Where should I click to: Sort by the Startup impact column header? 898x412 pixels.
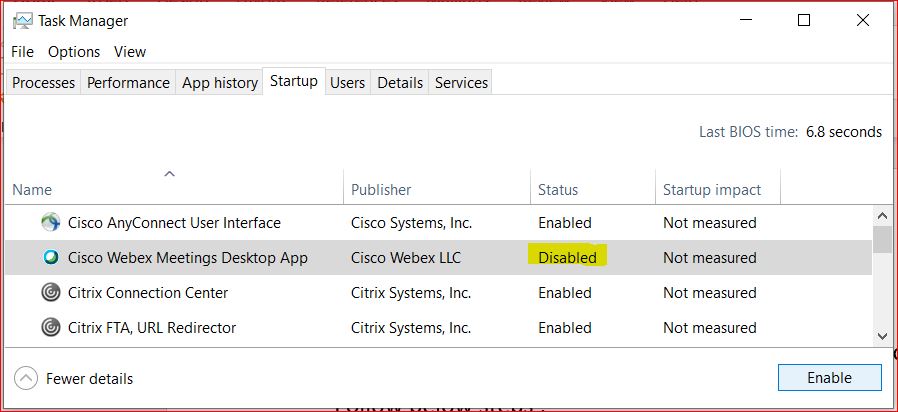pyautogui.click(x=712, y=190)
